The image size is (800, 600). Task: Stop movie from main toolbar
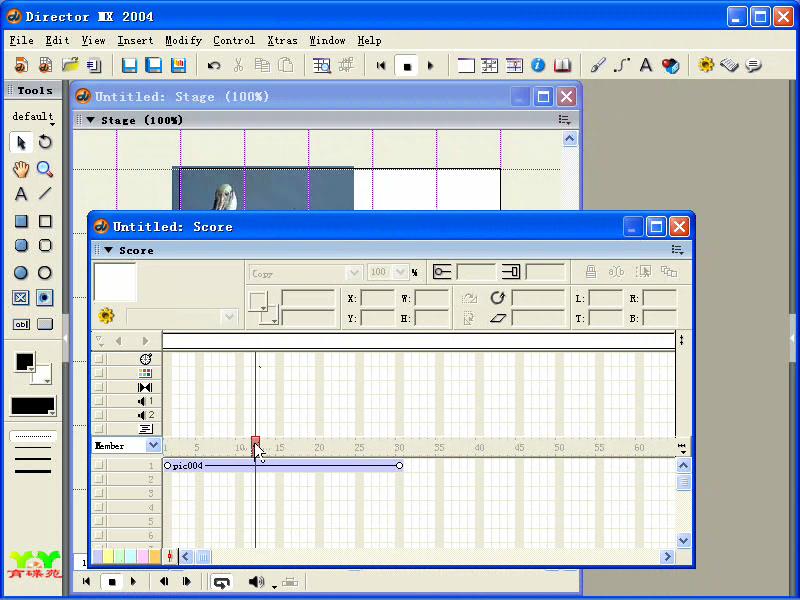tap(407, 66)
